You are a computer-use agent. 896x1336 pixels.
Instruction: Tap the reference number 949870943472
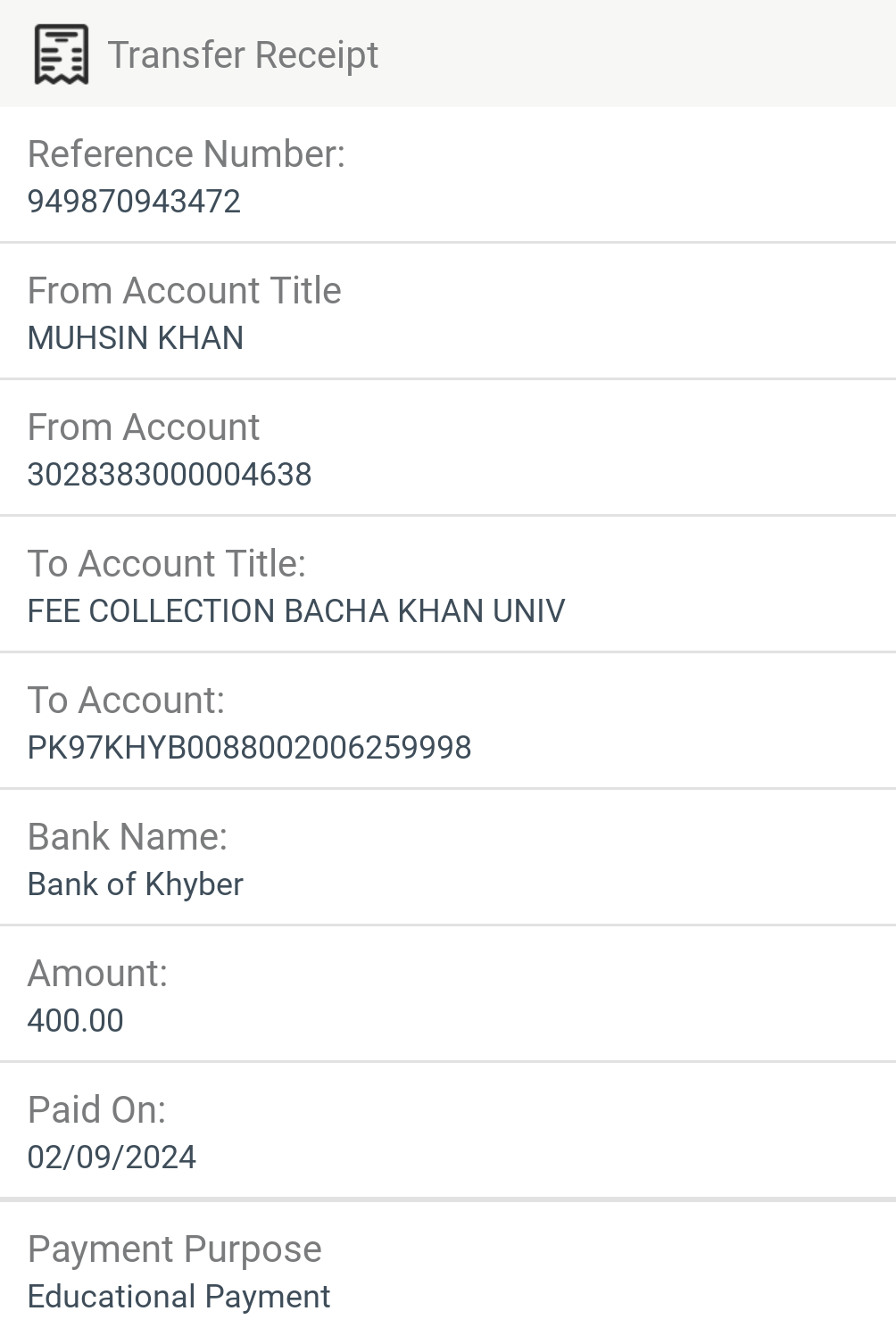134,202
